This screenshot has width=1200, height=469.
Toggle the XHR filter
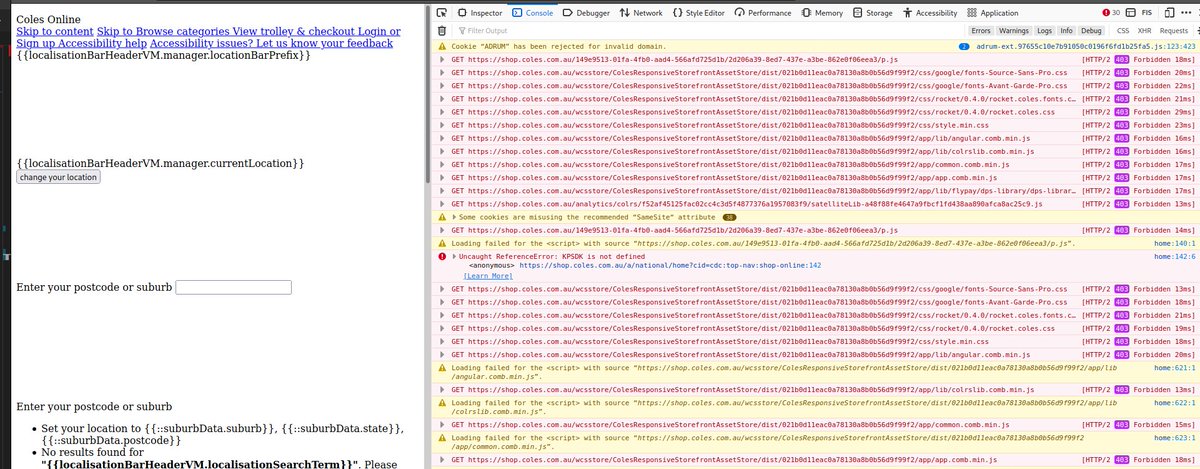click(1145, 30)
